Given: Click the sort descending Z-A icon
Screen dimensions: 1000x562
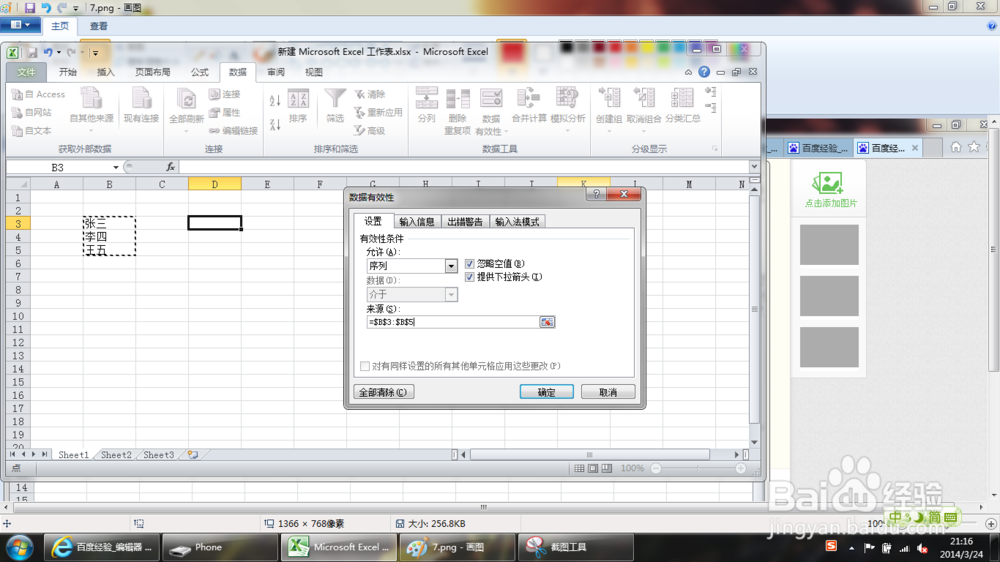Looking at the screenshot, I should (275, 124).
